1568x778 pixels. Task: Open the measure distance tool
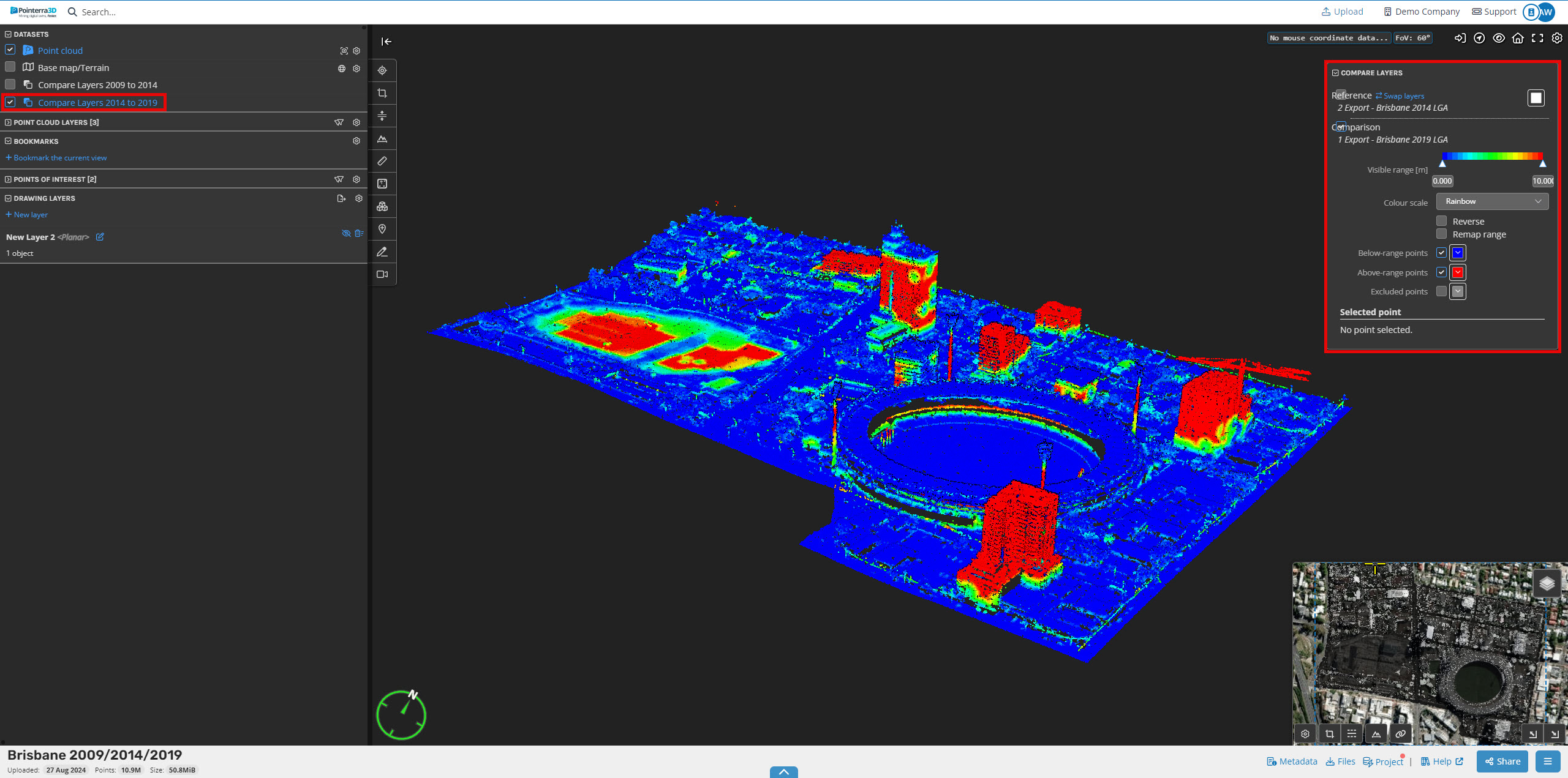point(382,161)
